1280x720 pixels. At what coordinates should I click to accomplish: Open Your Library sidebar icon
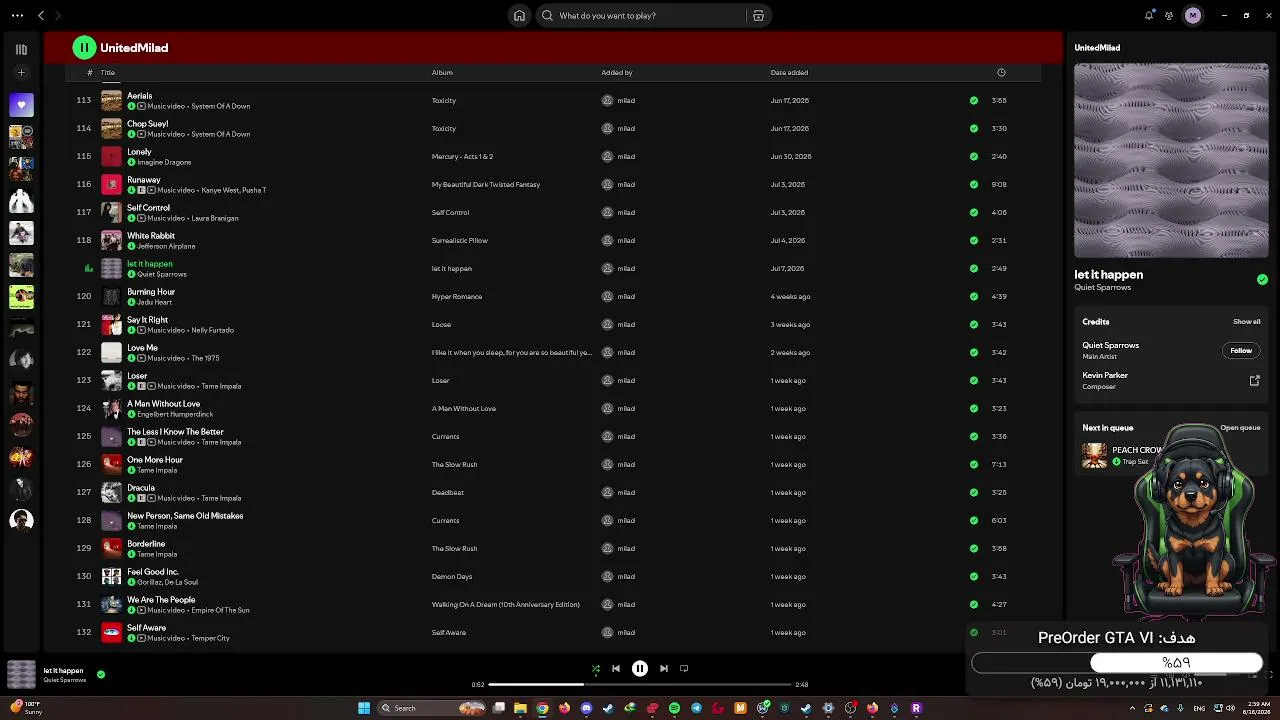click(21, 49)
